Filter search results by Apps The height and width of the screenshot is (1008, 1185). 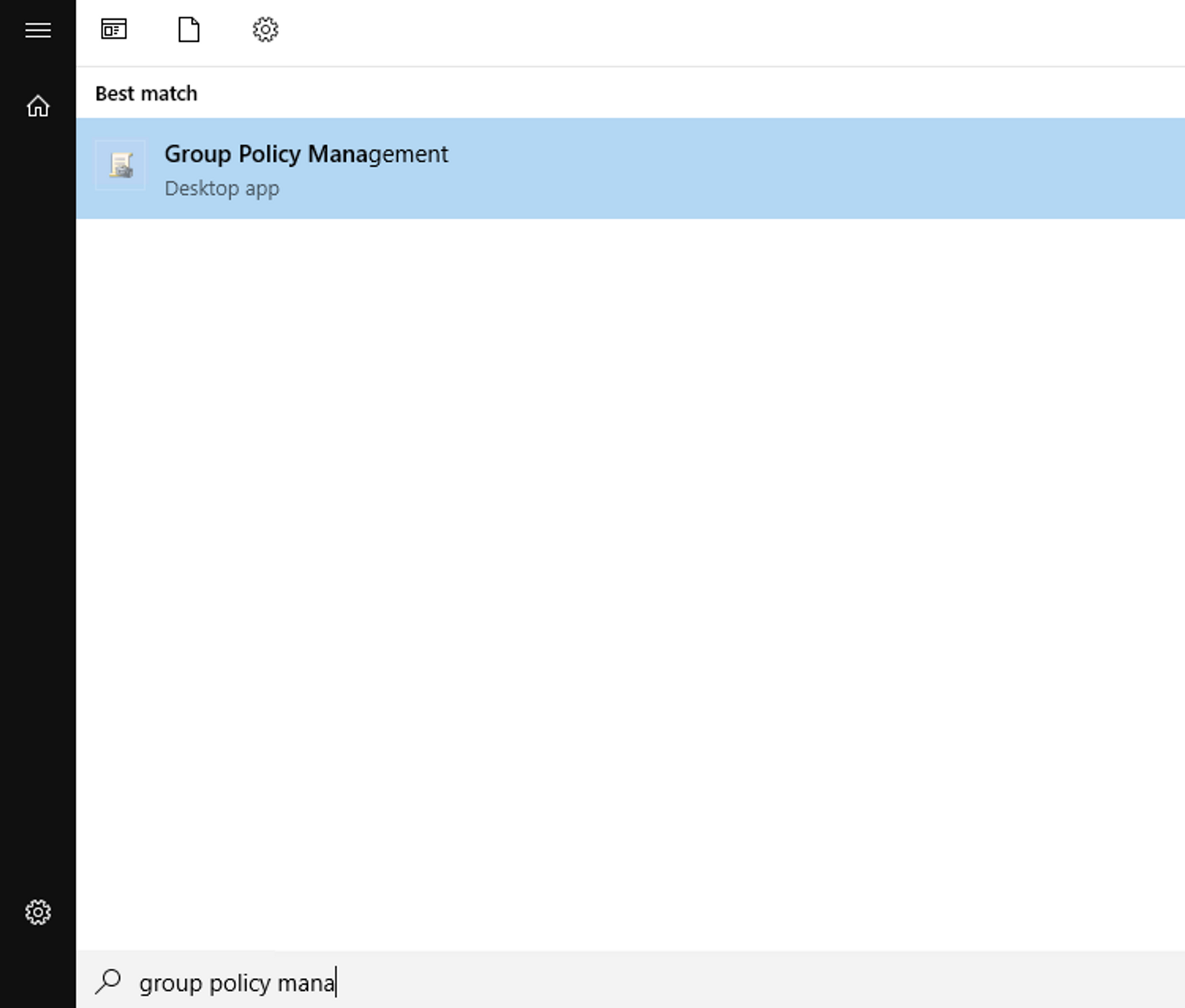click(x=114, y=29)
